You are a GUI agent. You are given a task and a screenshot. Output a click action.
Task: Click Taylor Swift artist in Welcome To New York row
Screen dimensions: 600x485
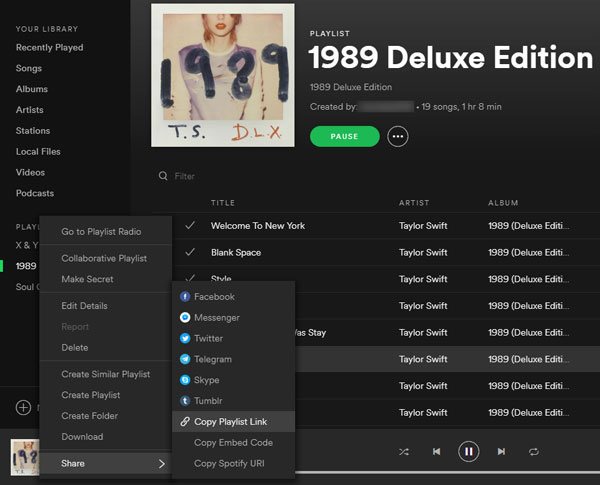423,226
